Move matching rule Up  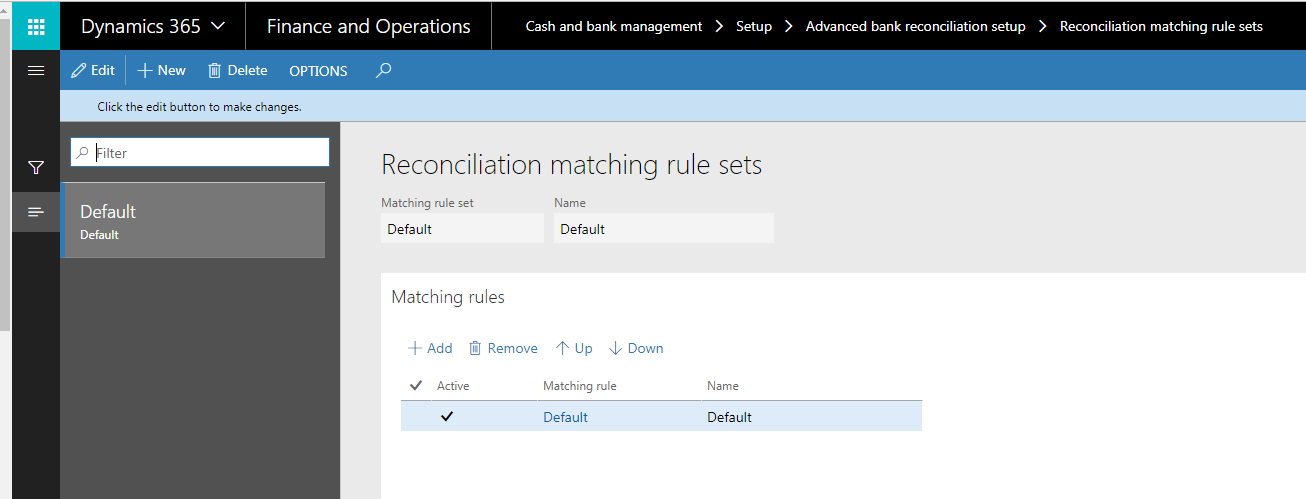point(574,348)
